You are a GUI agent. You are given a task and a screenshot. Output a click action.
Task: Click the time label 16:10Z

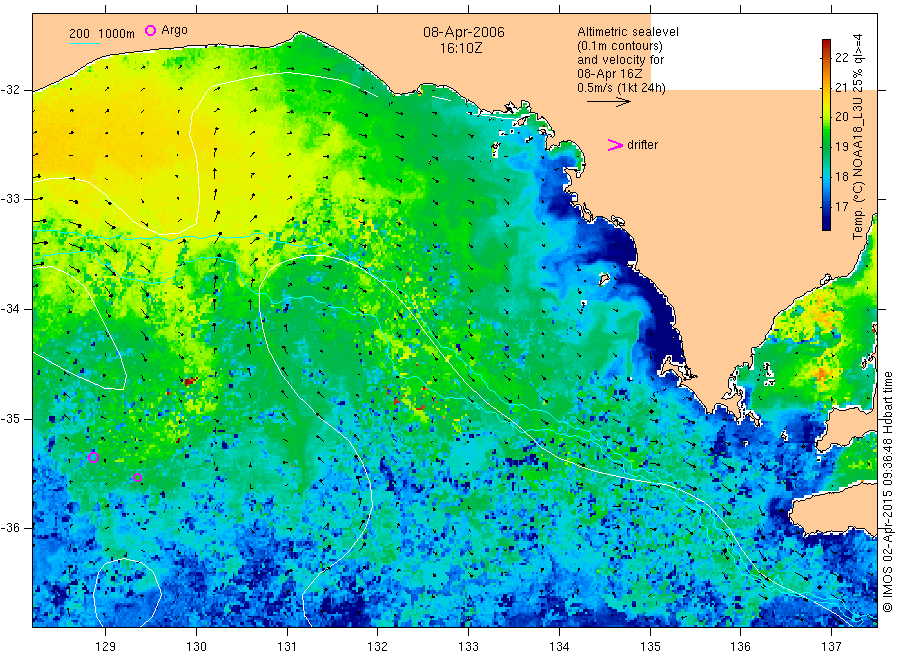click(x=460, y=48)
